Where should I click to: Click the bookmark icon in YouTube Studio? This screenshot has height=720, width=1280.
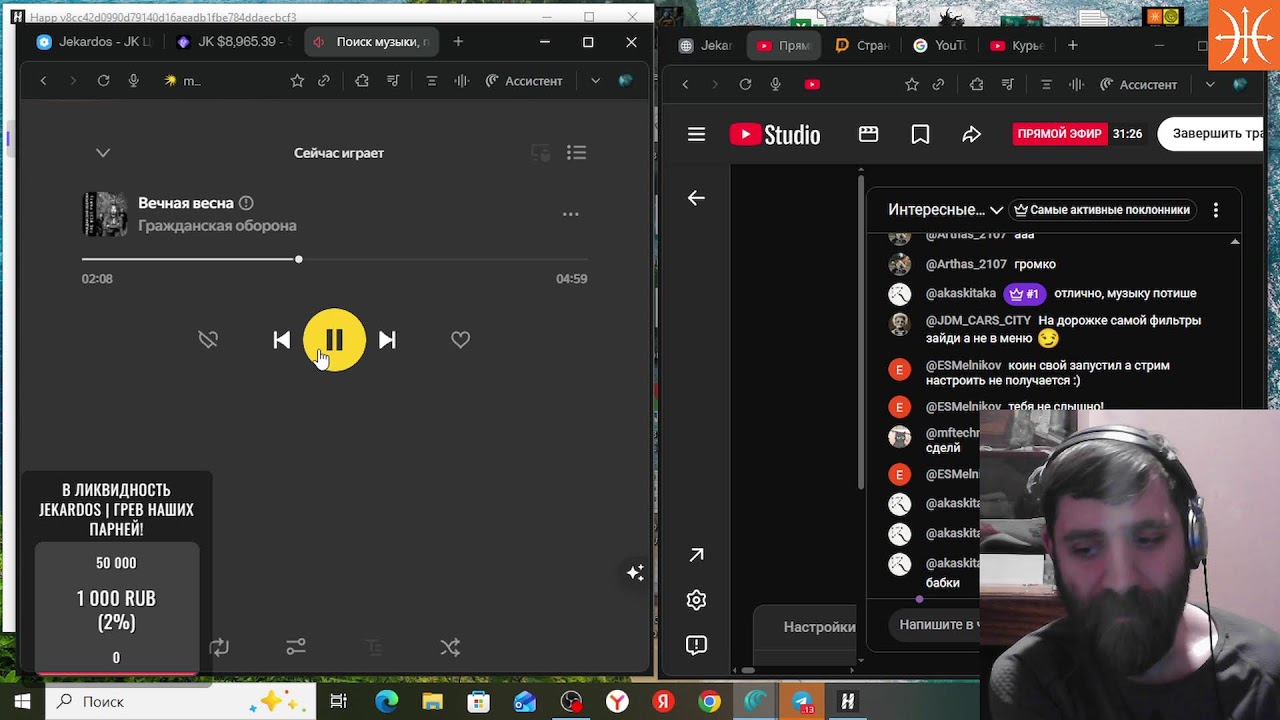coord(920,135)
